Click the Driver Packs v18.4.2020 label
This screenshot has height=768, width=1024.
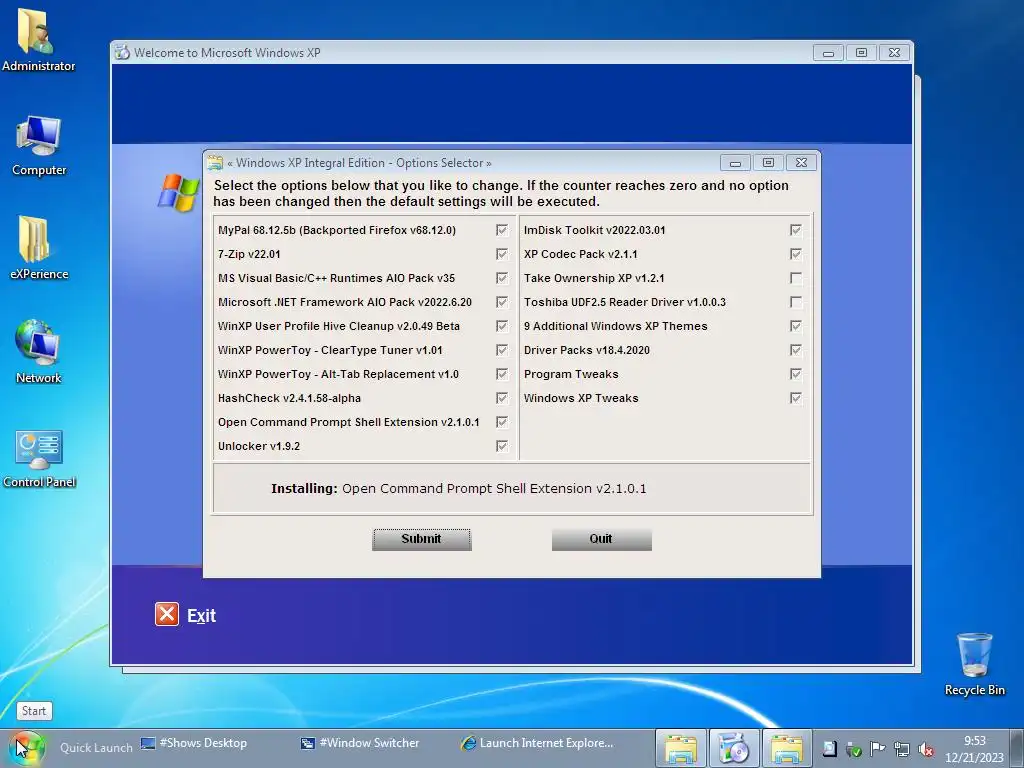pyautogui.click(x=586, y=350)
